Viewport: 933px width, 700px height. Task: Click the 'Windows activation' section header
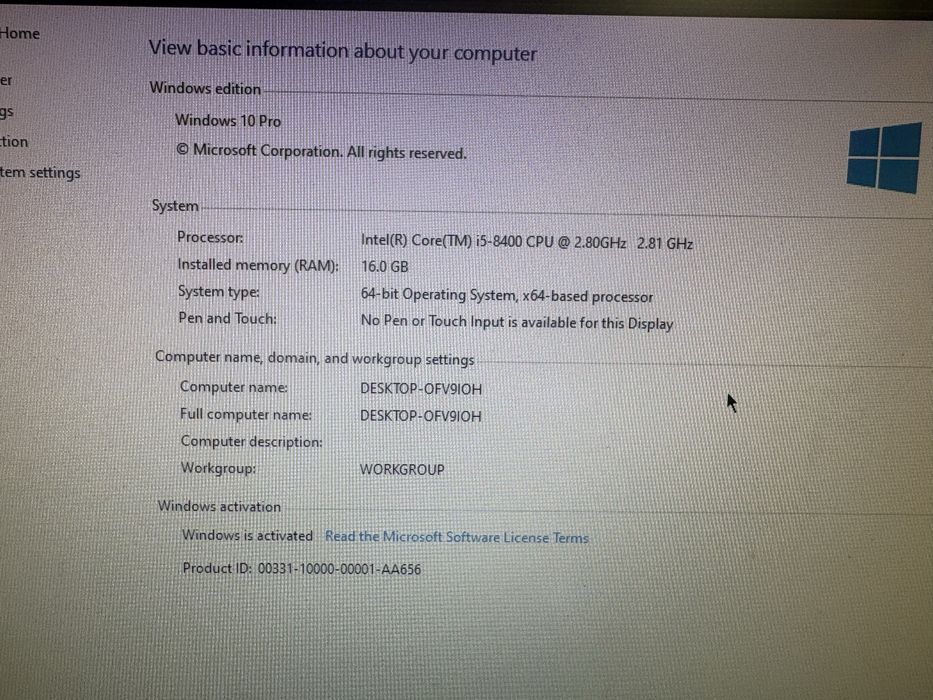(219, 507)
